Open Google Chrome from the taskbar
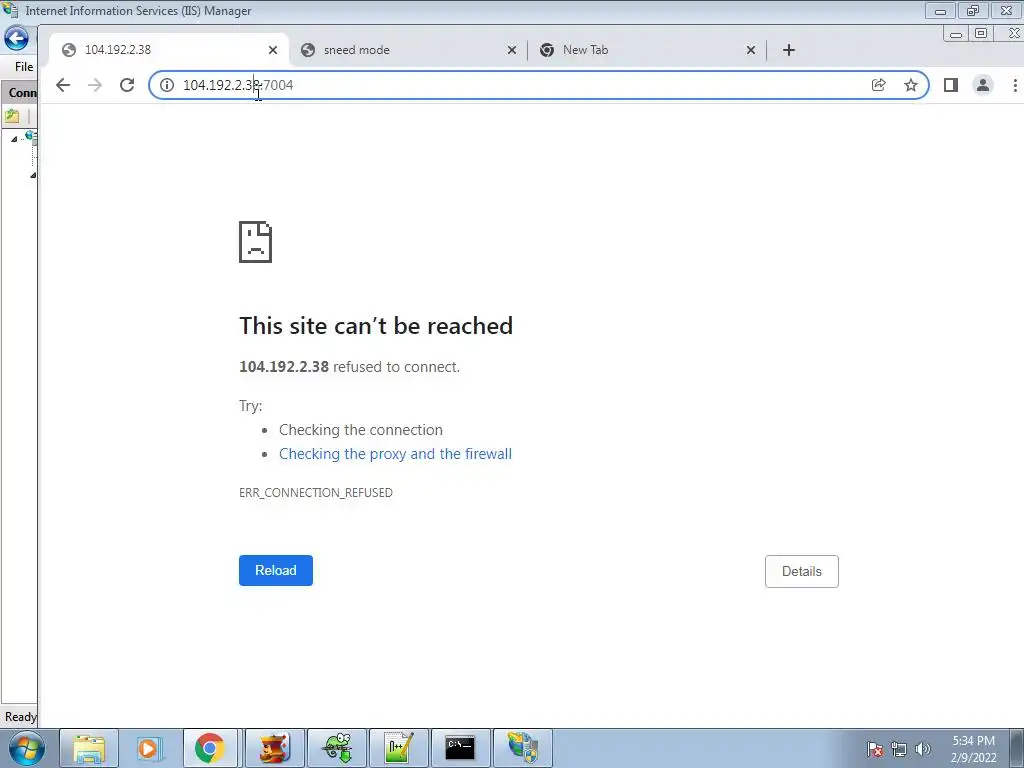Viewport: 1024px width, 768px height. click(x=210, y=748)
